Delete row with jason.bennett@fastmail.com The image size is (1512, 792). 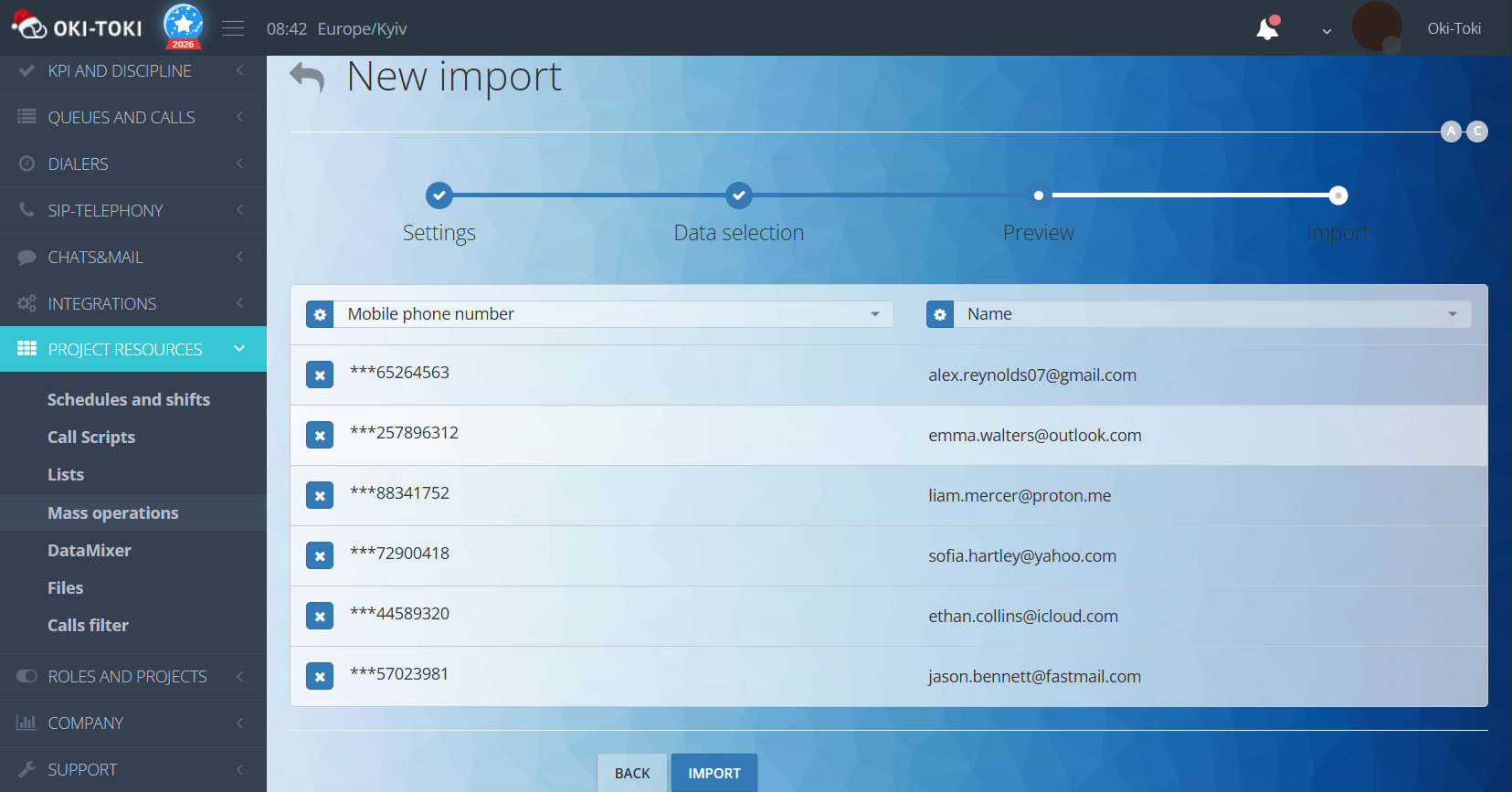click(320, 676)
